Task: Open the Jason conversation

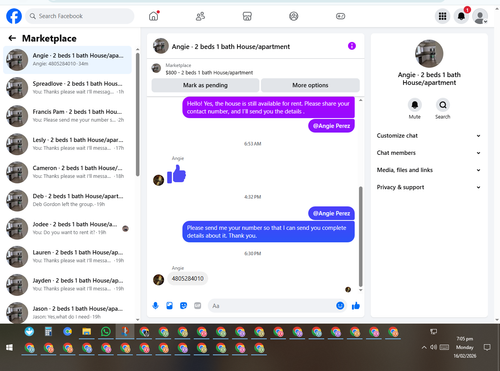Action: (67, 312)
